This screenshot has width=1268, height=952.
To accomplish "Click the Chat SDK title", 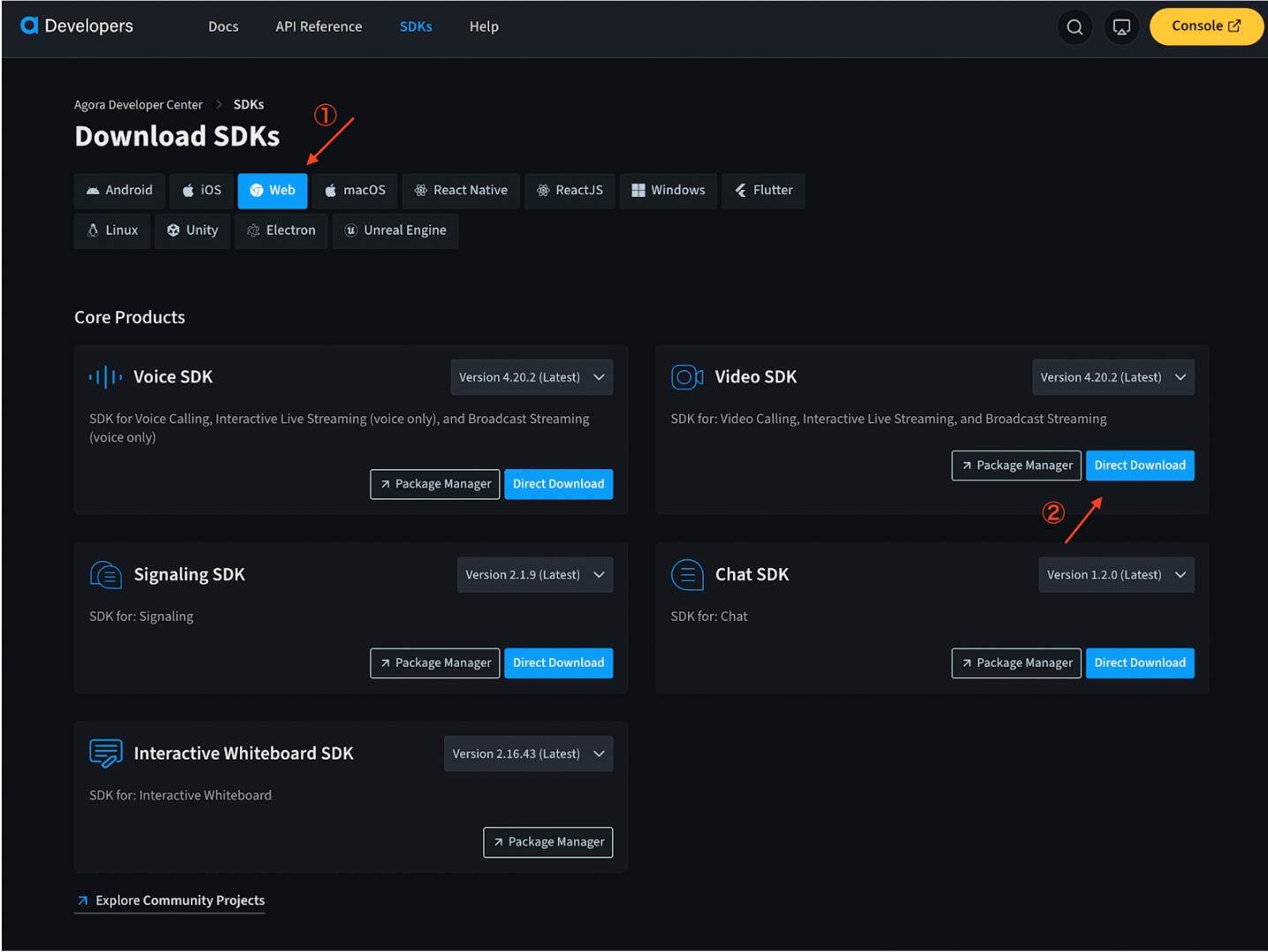I will pos(752,575).
